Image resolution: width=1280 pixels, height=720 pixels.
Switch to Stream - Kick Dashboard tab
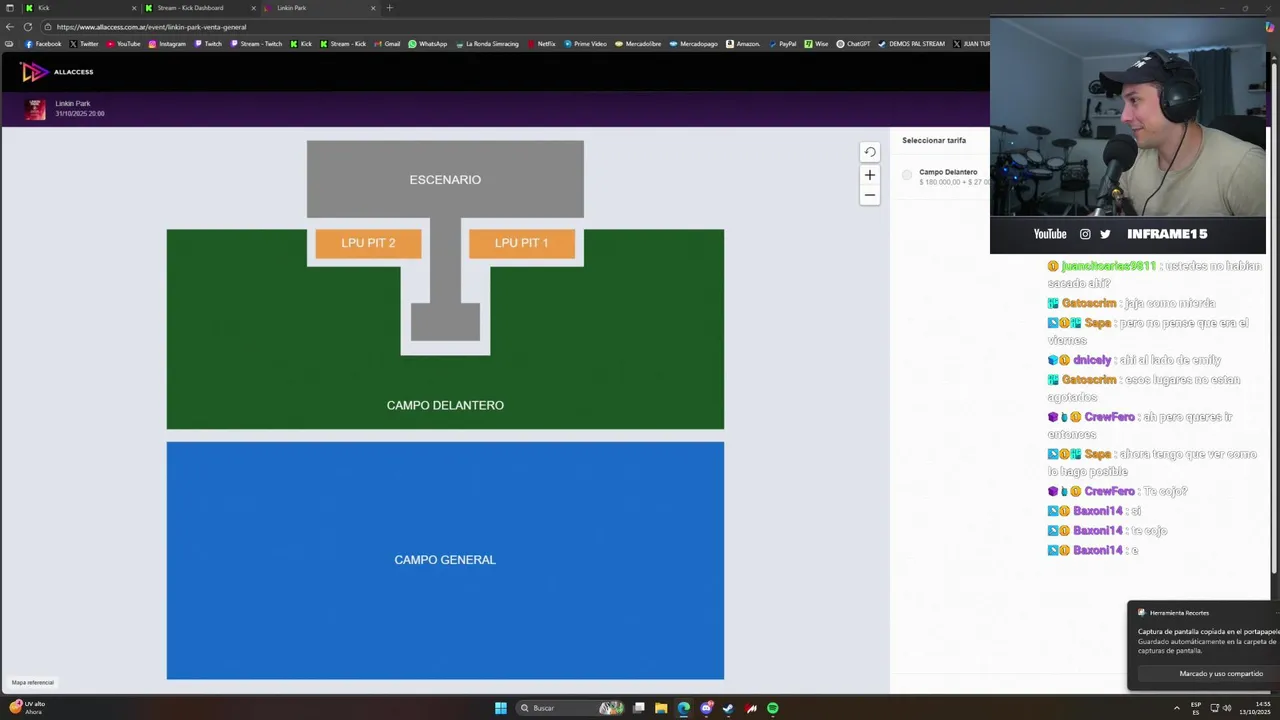coord(200,8)
